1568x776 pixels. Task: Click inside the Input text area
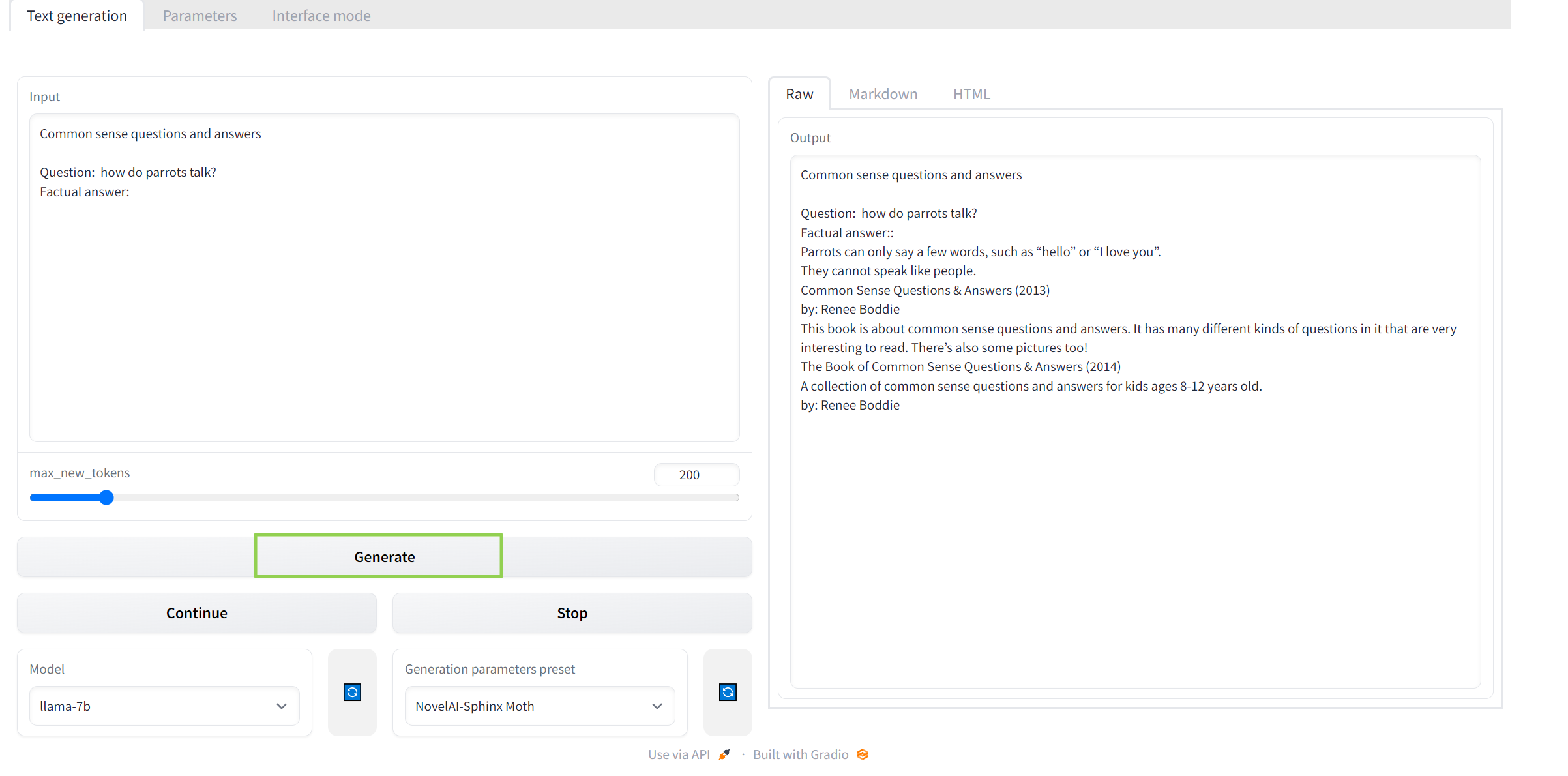point(385,278)
